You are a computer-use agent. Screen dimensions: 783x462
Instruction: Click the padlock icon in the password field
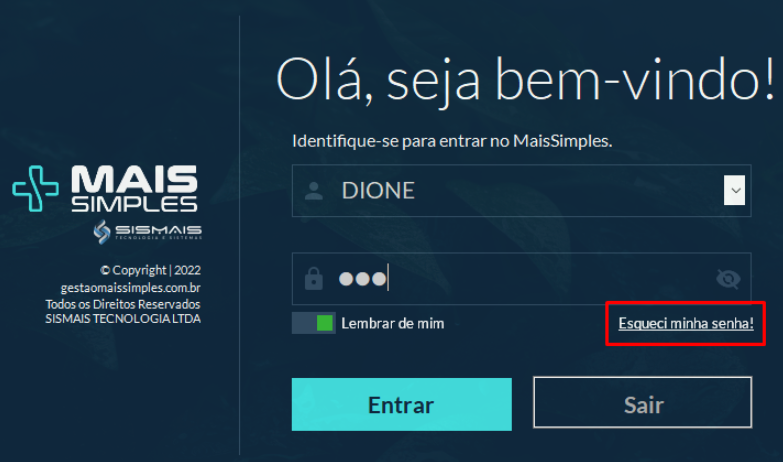click(x=314, y=279)
